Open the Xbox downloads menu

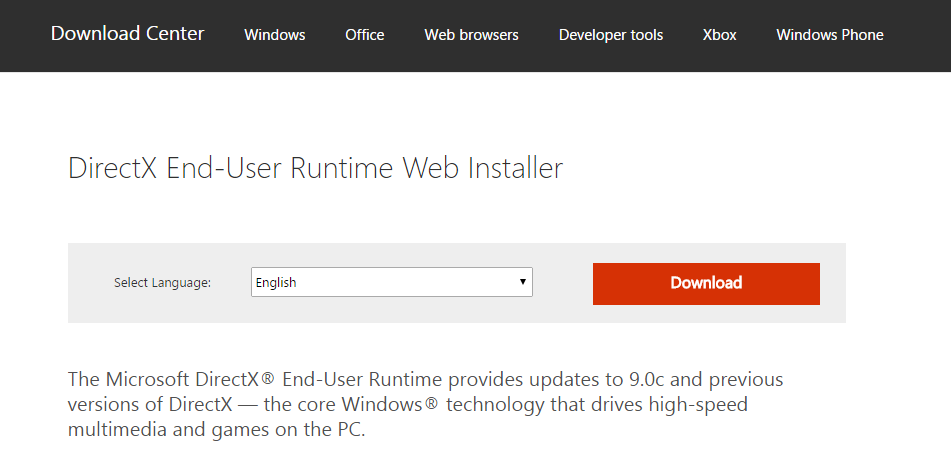[x=719, y=35]
